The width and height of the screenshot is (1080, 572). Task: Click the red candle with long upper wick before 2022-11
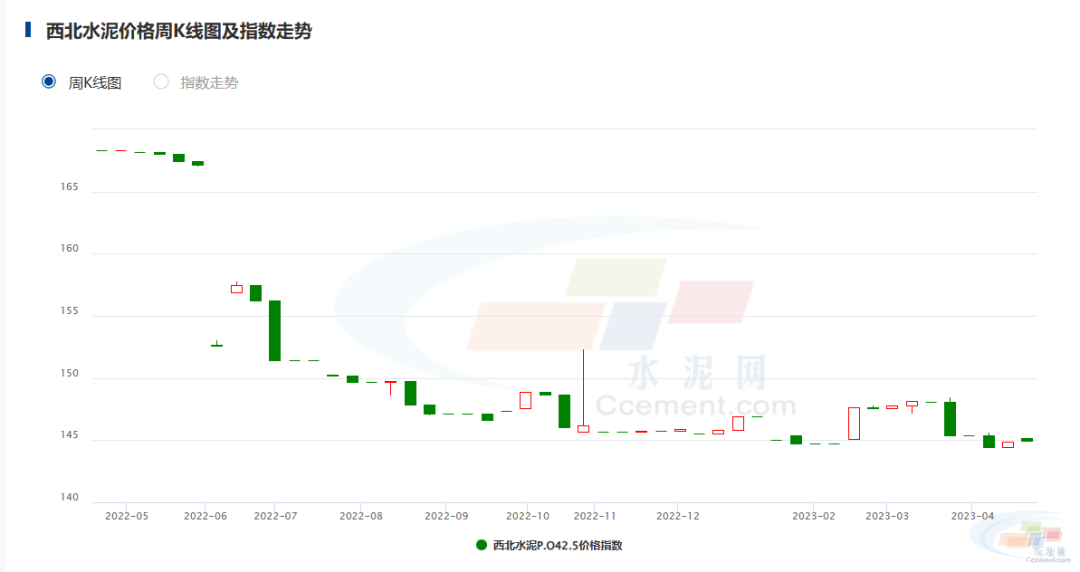583,391
